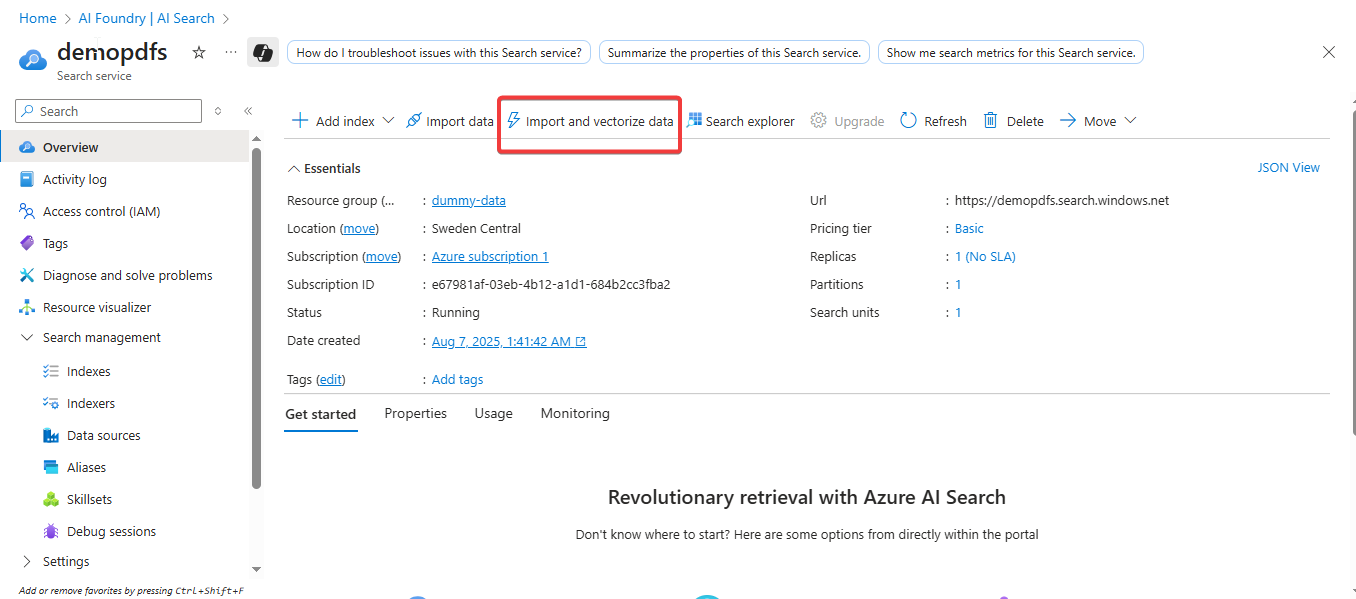Switch to the Properties tab

pyautogui.click(x=415, y=413)
